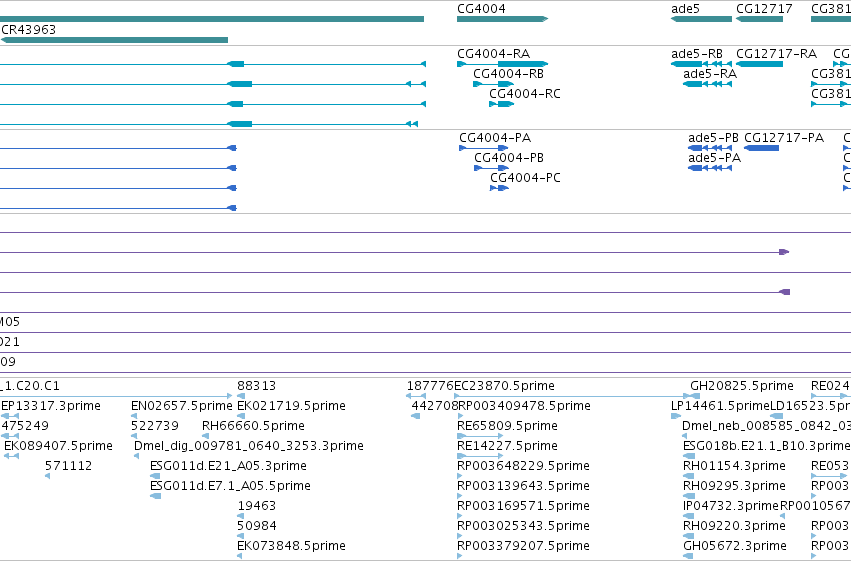The width and height of the screenshot is (851, 561).
Task: Click the IP04732.3prime EST
Action: tap(688, 516)
